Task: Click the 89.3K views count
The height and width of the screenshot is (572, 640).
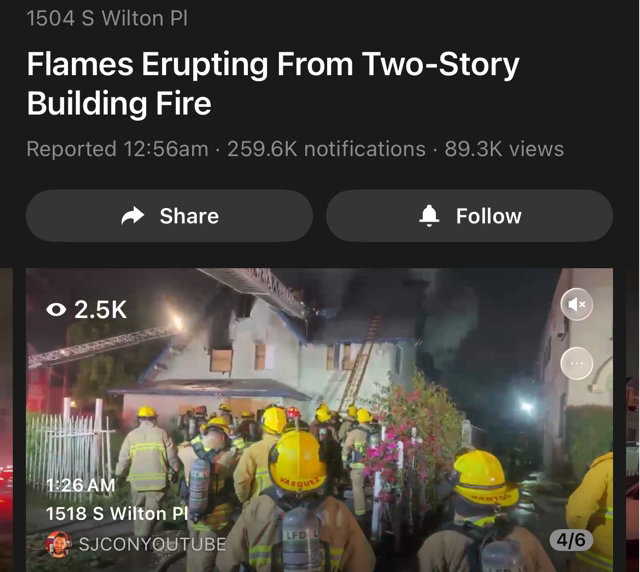Action: pos(504,149)
